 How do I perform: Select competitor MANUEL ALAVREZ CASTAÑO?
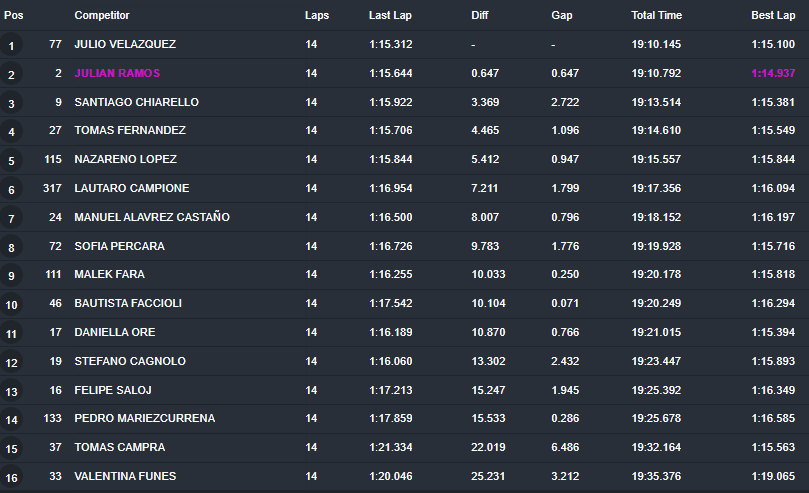click(x=152, y=217)
